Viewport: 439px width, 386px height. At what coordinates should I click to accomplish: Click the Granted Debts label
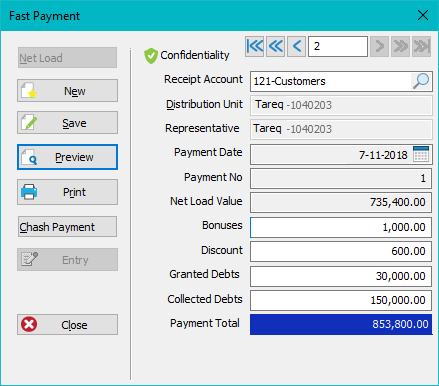[204, 274]
